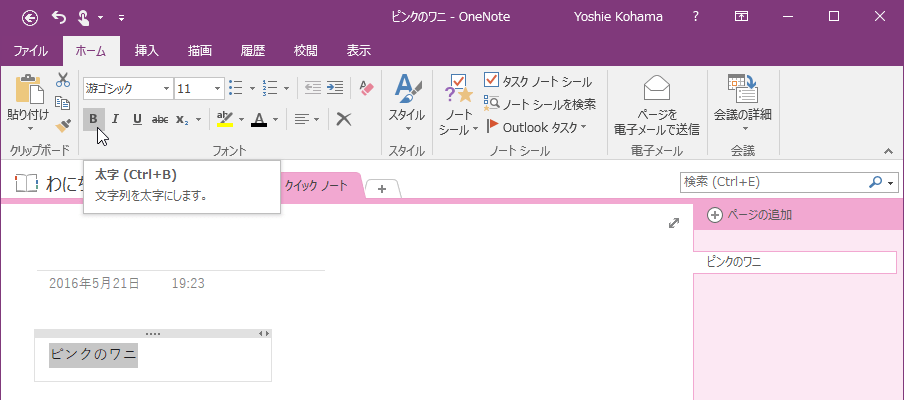Apply subscript with the x₂ button
The image size is (904, 400).
point(183,119)
